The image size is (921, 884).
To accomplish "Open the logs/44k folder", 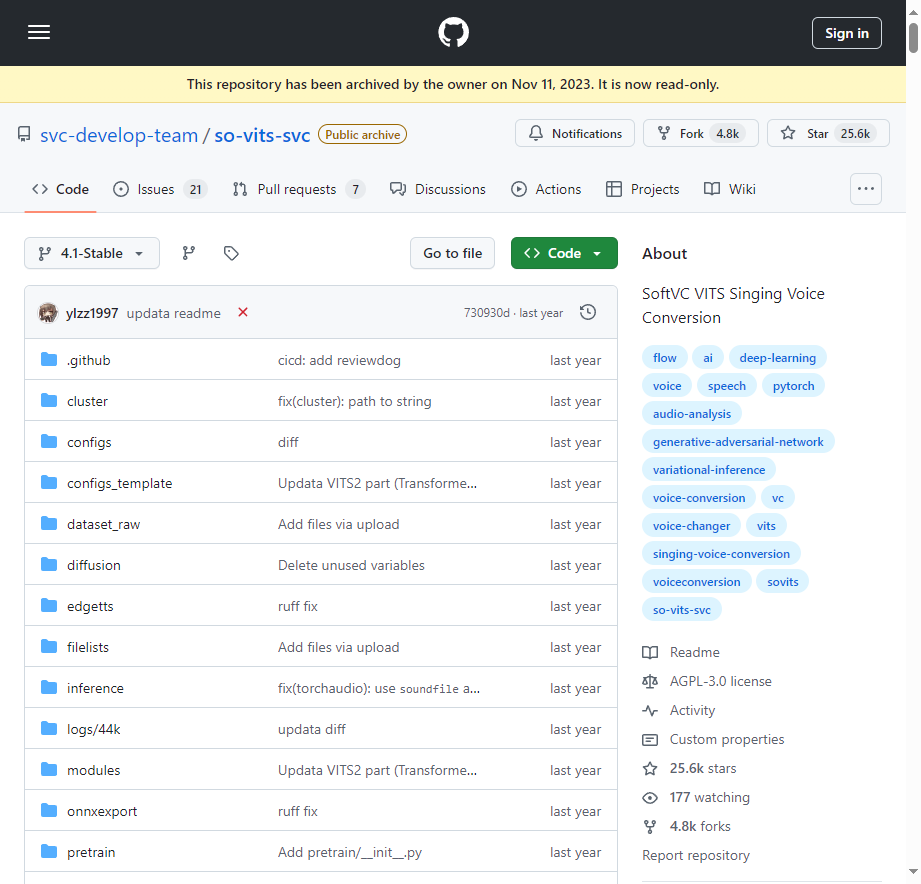I will 93,730.
